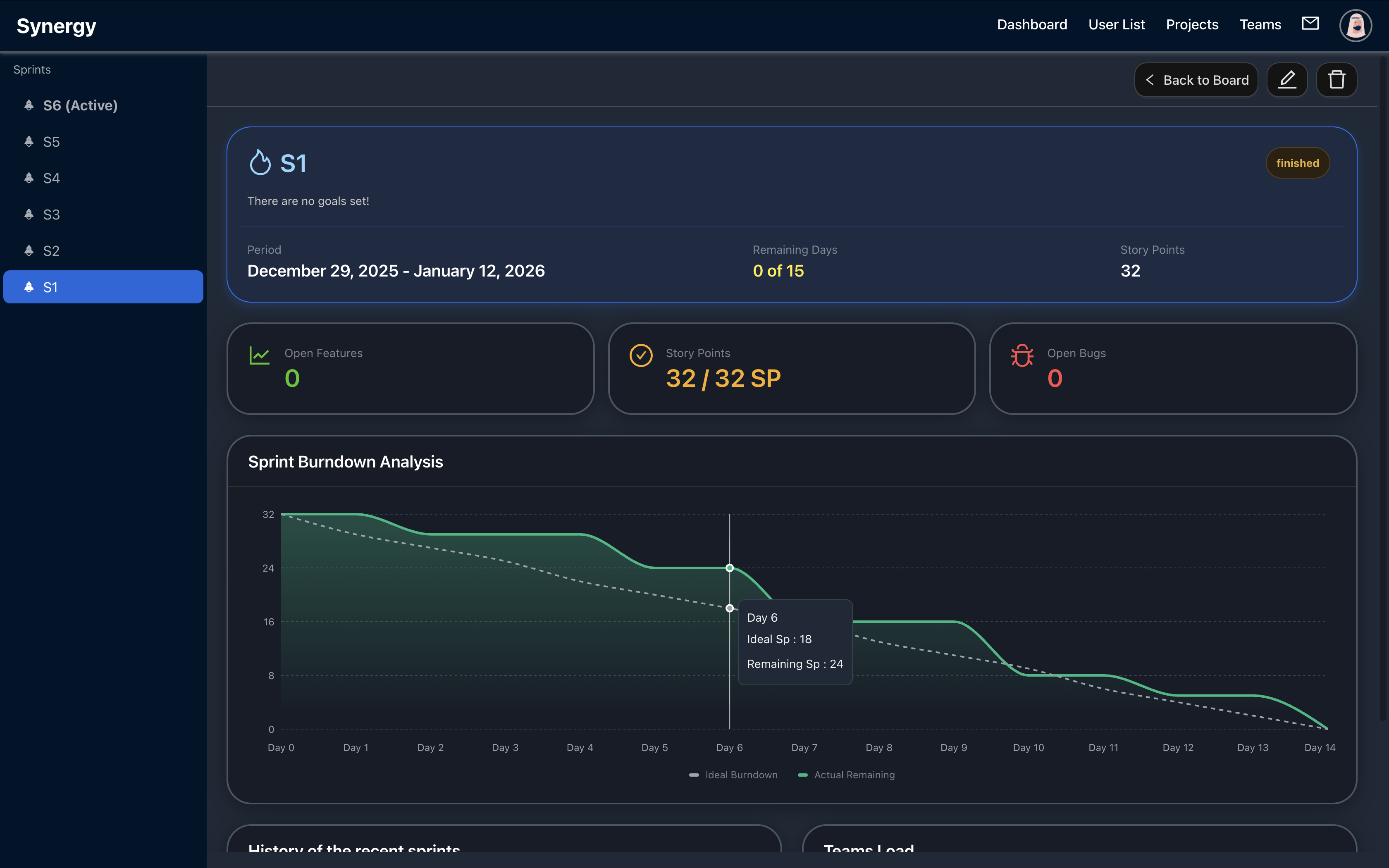Click the bug icon in Open Bugs card
The height and width of the screenshot is (868, 1389).
click(1021, 355)
